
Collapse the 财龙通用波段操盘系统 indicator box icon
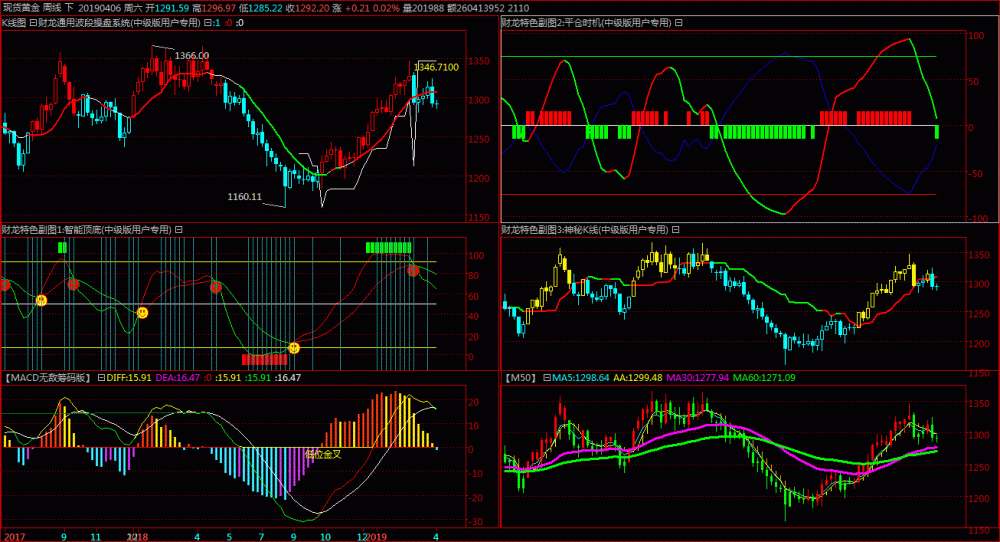[x=33, y=23]
